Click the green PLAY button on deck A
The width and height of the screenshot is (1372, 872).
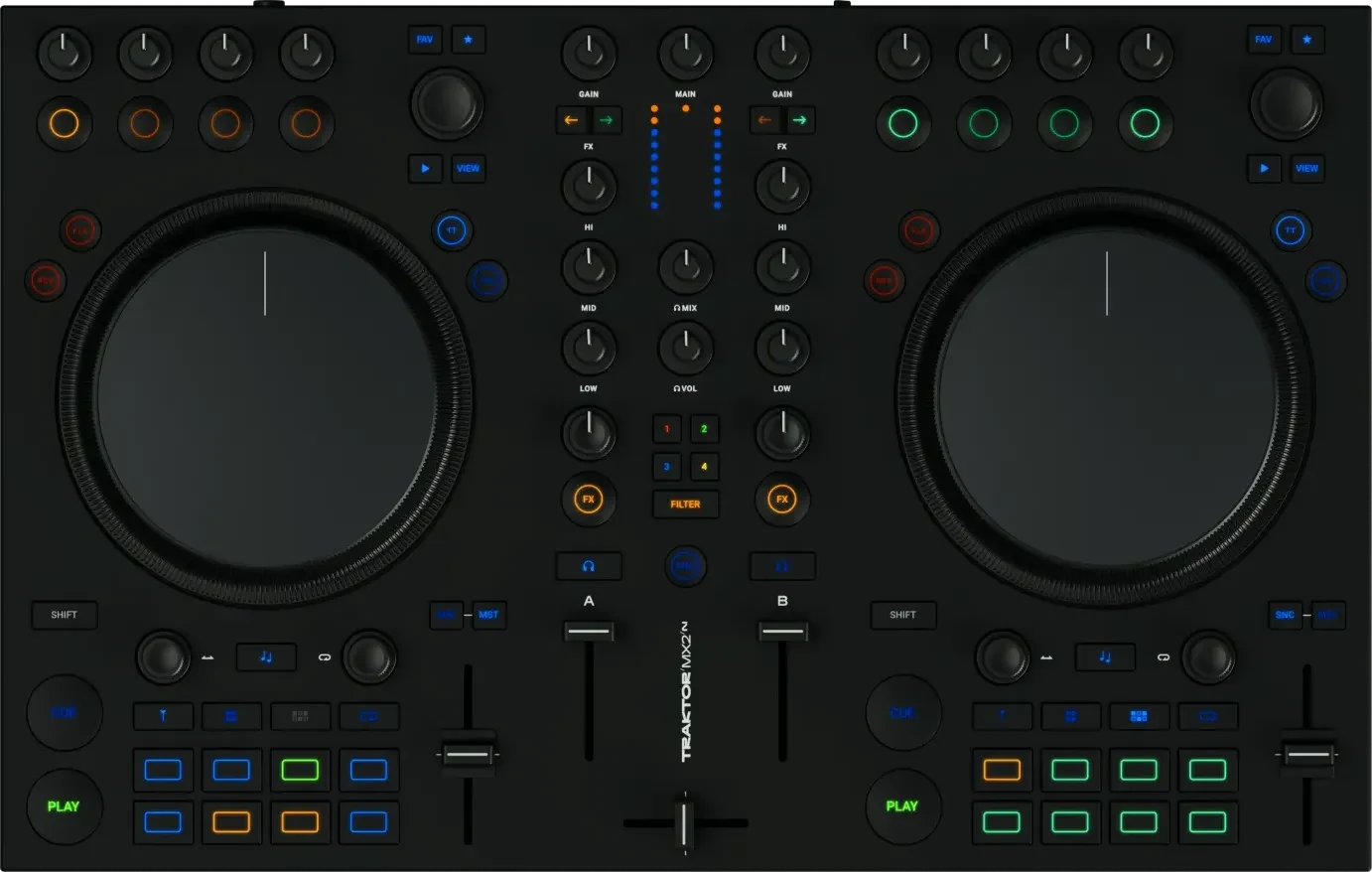(x=64, y=806)
